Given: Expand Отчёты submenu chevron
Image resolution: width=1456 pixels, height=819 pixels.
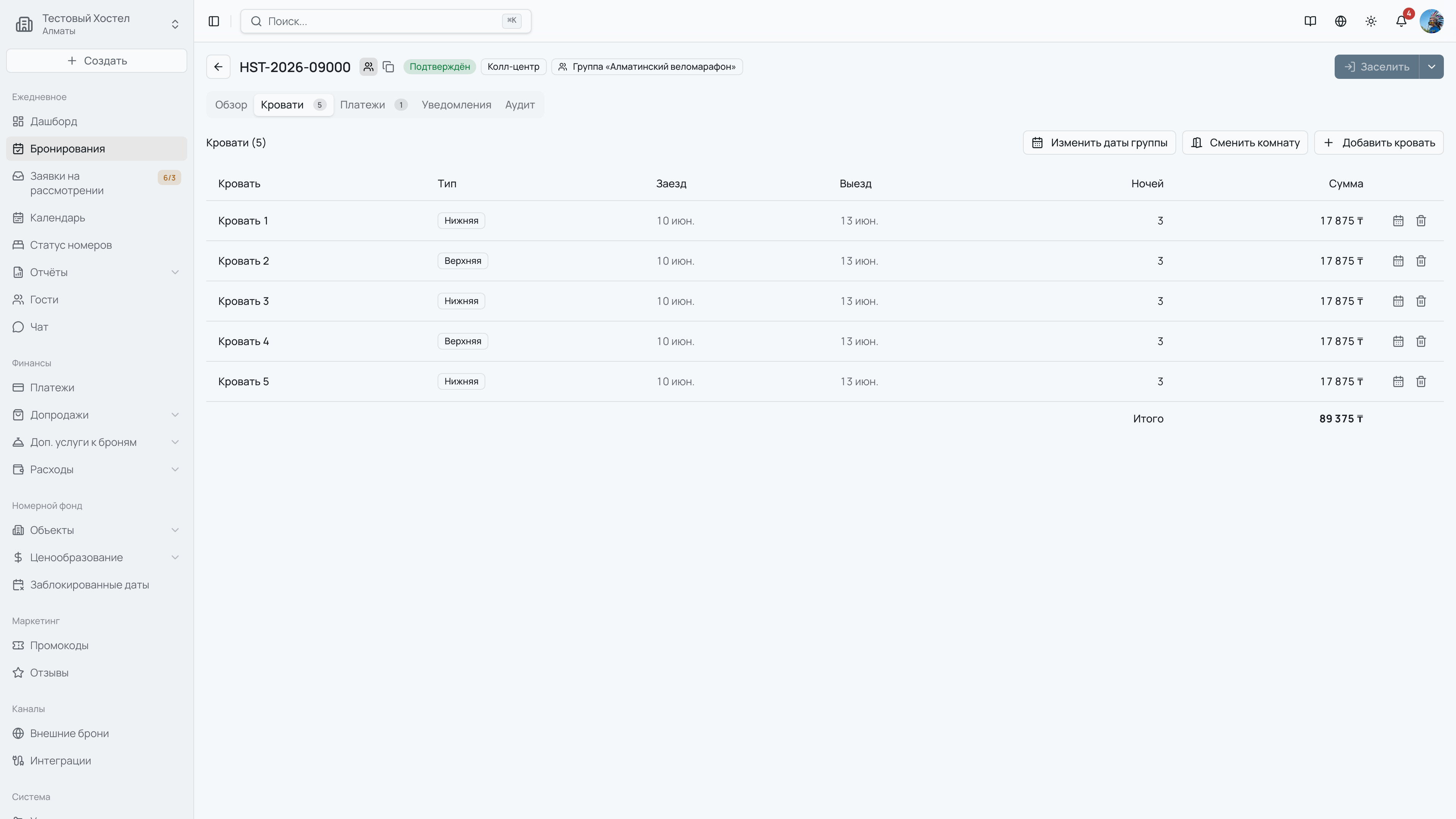Looking at the screenshot, I should point(175,273).
